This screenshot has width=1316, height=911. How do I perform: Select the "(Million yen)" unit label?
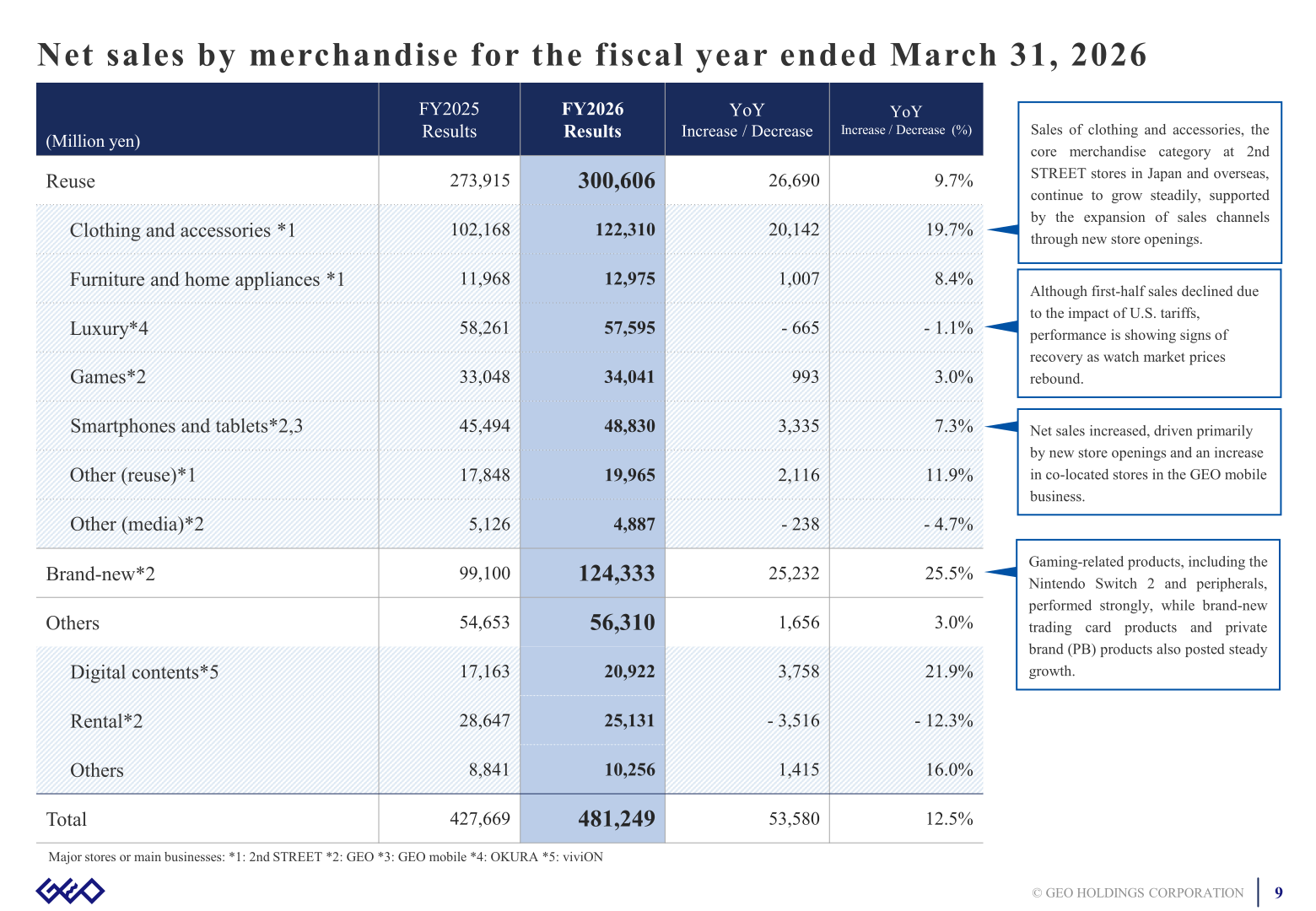click(x=93, y=141)
